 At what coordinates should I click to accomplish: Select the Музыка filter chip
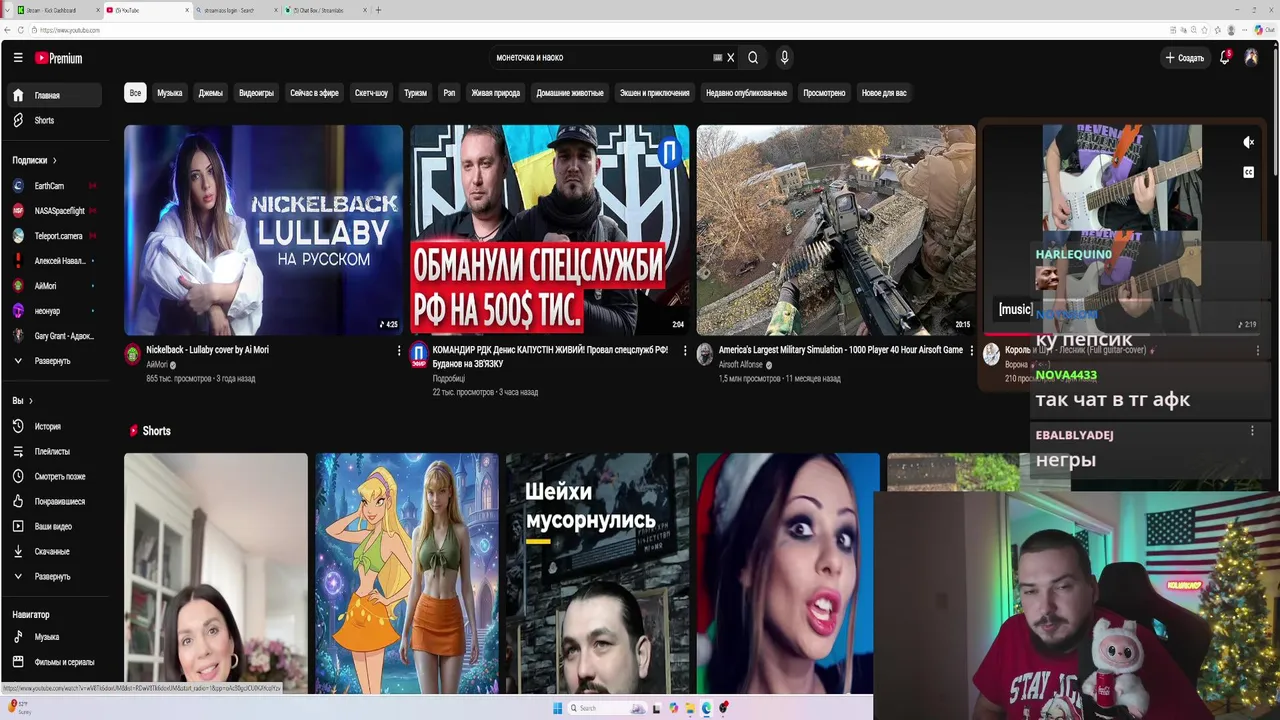click(x=170, y=93)
